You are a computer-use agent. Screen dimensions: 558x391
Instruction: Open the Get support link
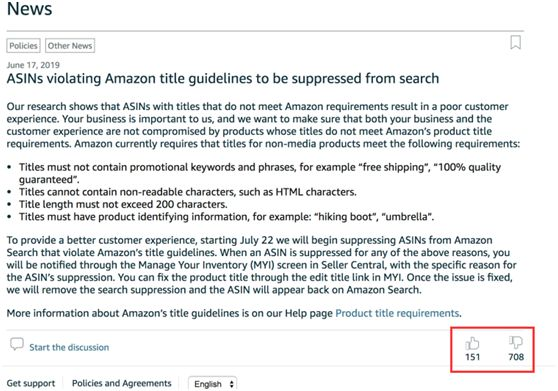[x=31, y=383]
